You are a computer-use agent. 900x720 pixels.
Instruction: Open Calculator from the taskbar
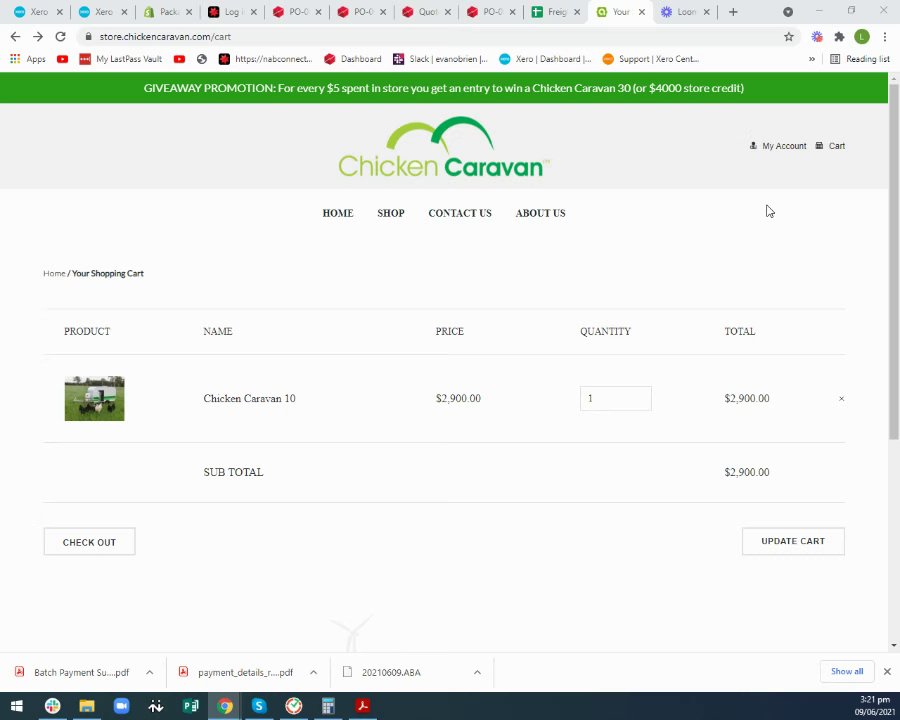328,706
